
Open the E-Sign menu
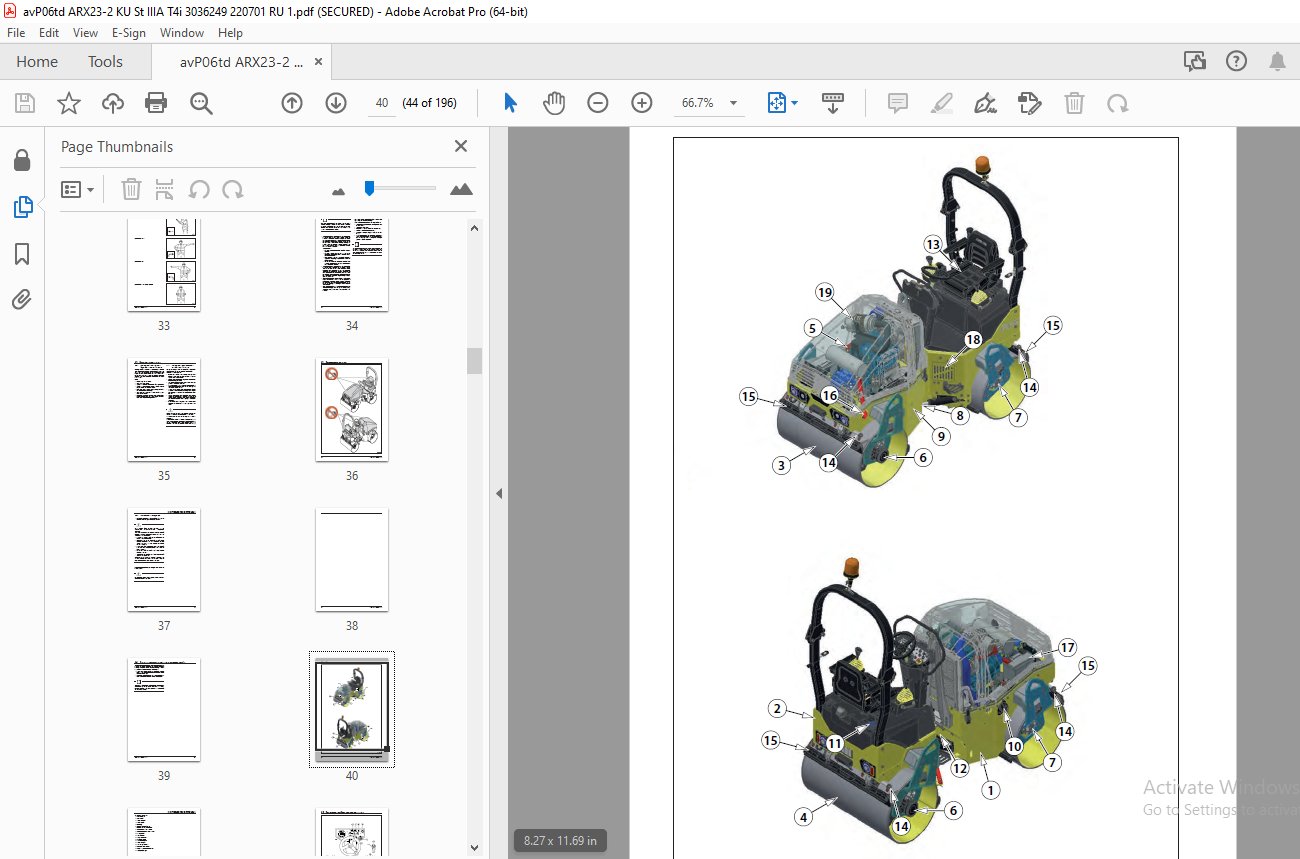coord(129,33)
